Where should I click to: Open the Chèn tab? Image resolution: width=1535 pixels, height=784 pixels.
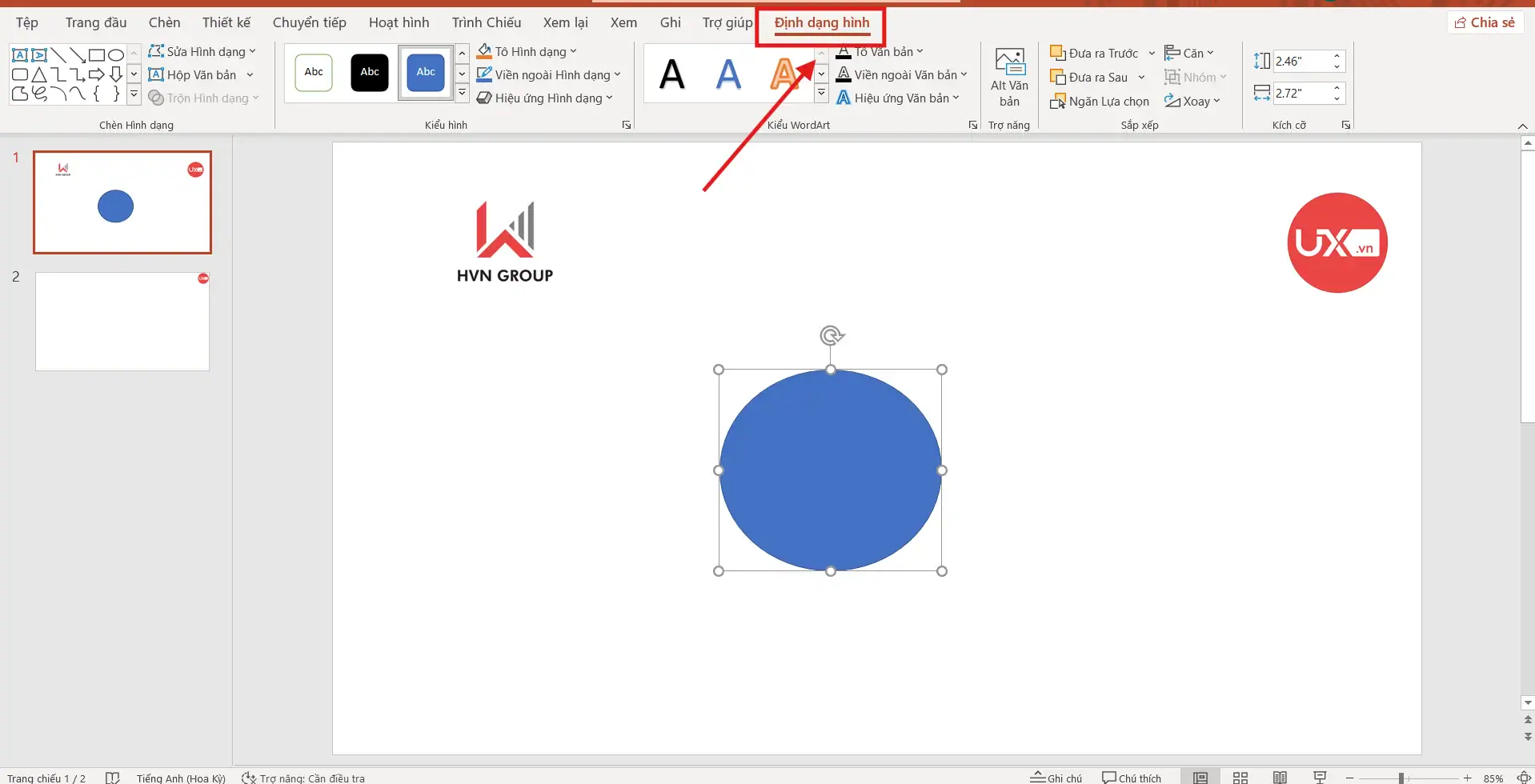[164, 22]
